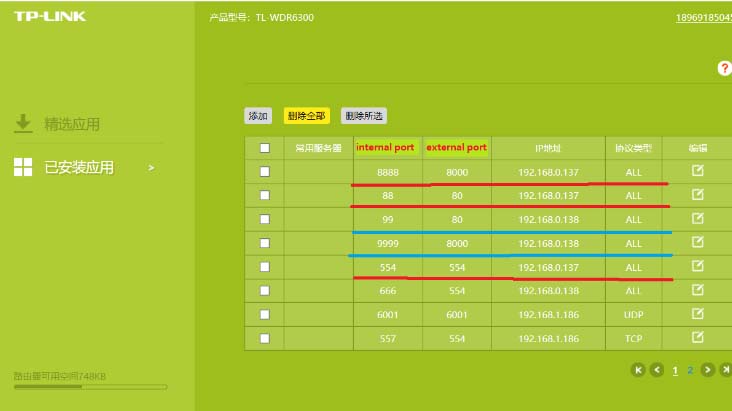
Task: Go to first page of the table
Action: [638, 370]
